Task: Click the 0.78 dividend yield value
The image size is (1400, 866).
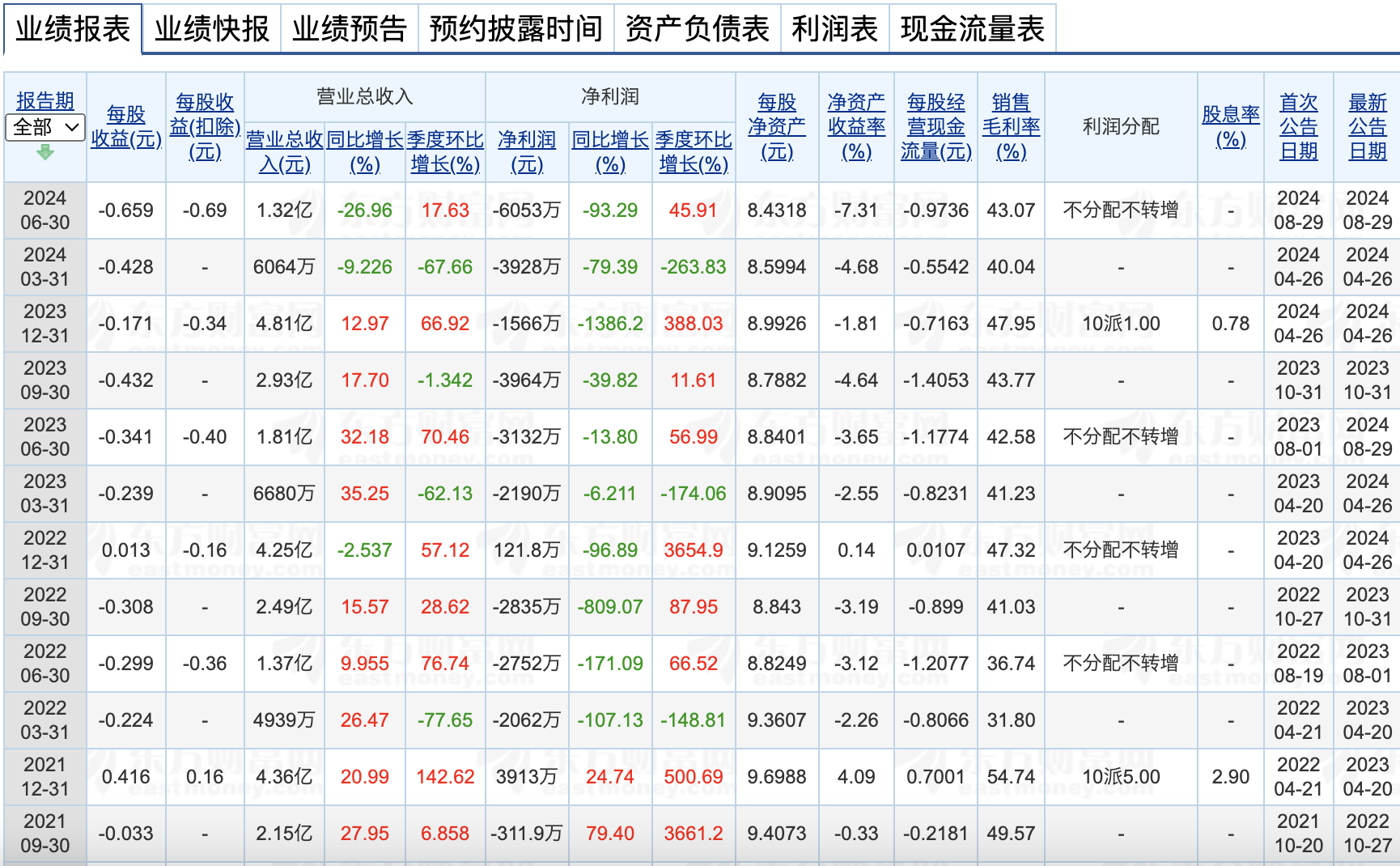Action: coord(1231,324)
